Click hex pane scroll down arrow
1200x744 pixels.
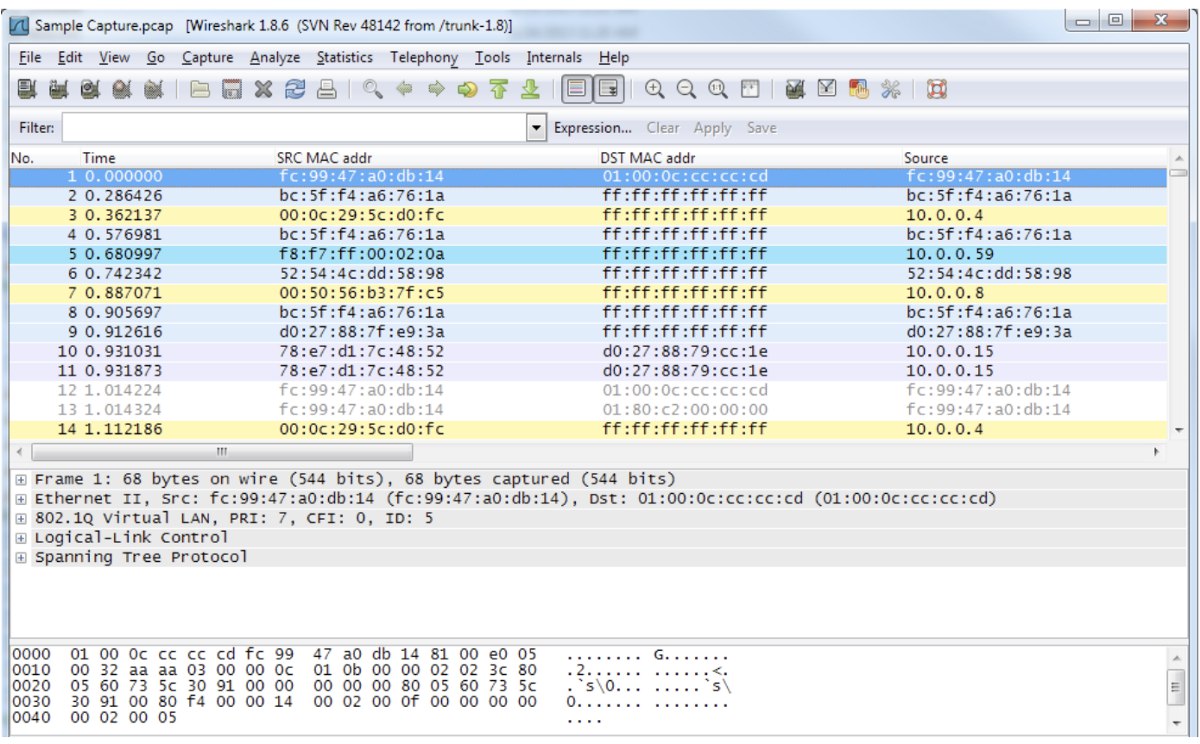pyautogui.click(x=1177, y=721)
